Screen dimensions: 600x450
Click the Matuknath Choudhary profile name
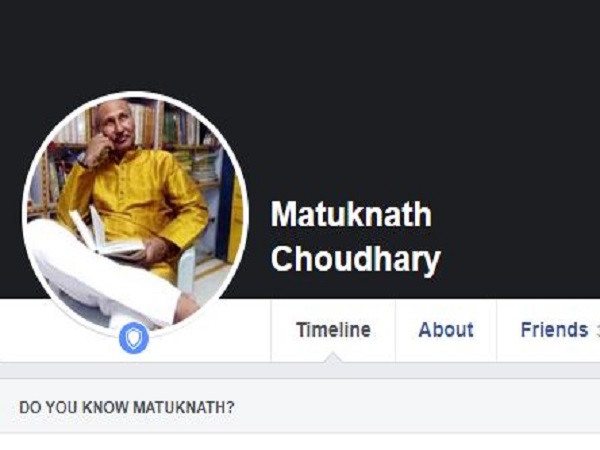click(355, 236)
